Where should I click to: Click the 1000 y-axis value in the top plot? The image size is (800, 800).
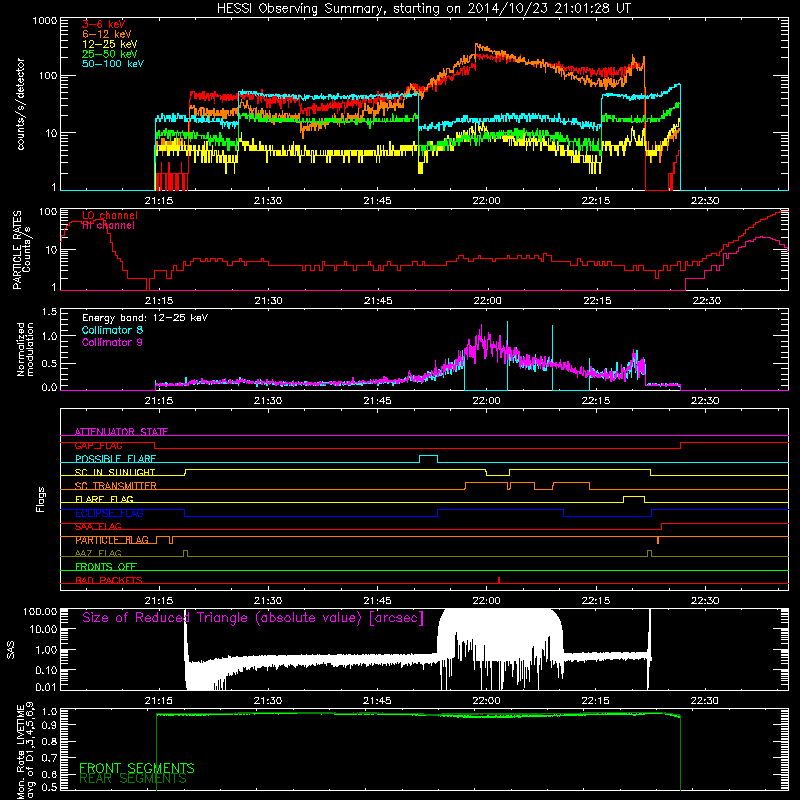click(44, 21)
